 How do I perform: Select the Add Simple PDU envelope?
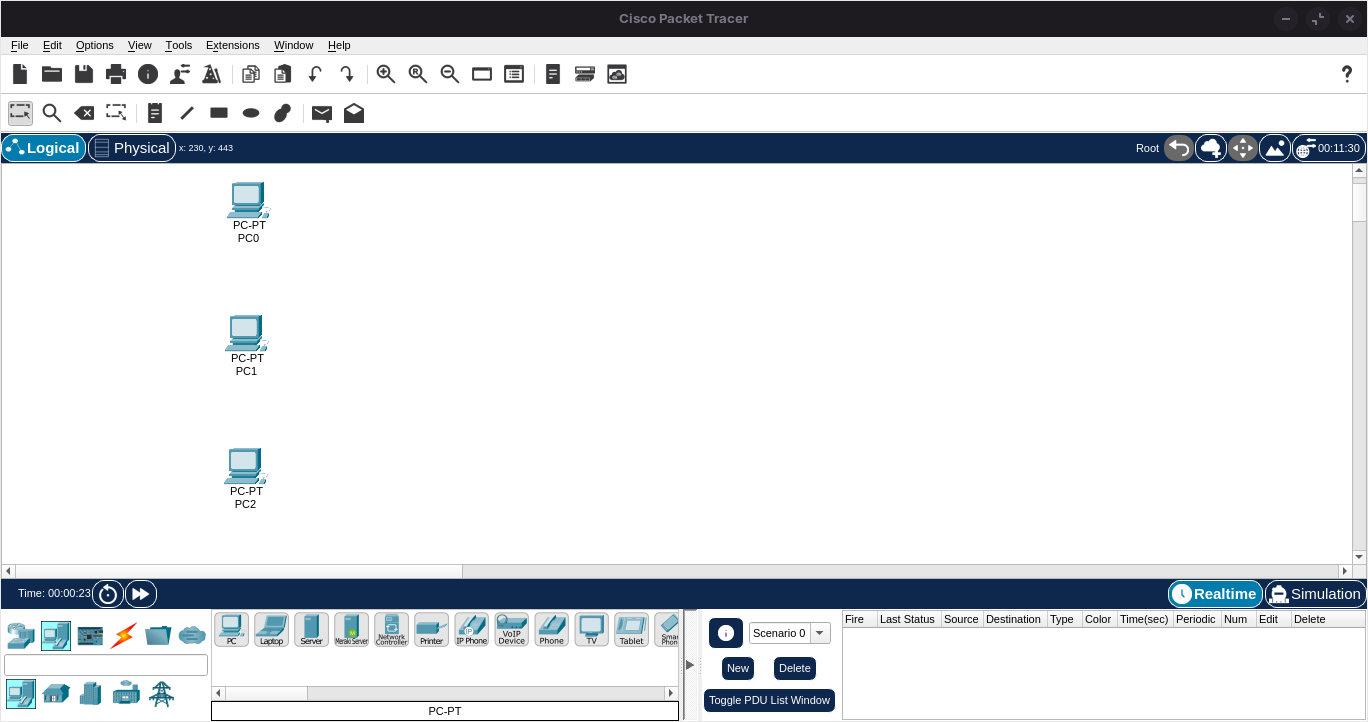coord(322,113)
